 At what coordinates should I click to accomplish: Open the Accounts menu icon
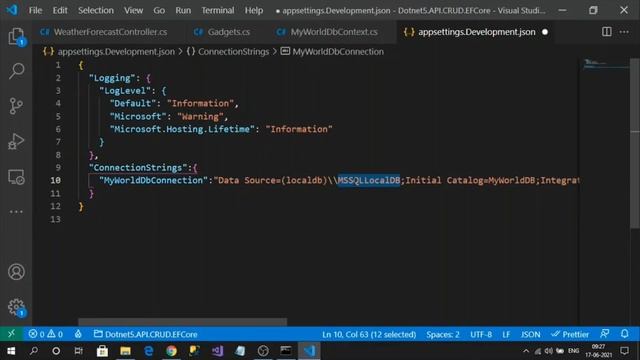point(16,272)
